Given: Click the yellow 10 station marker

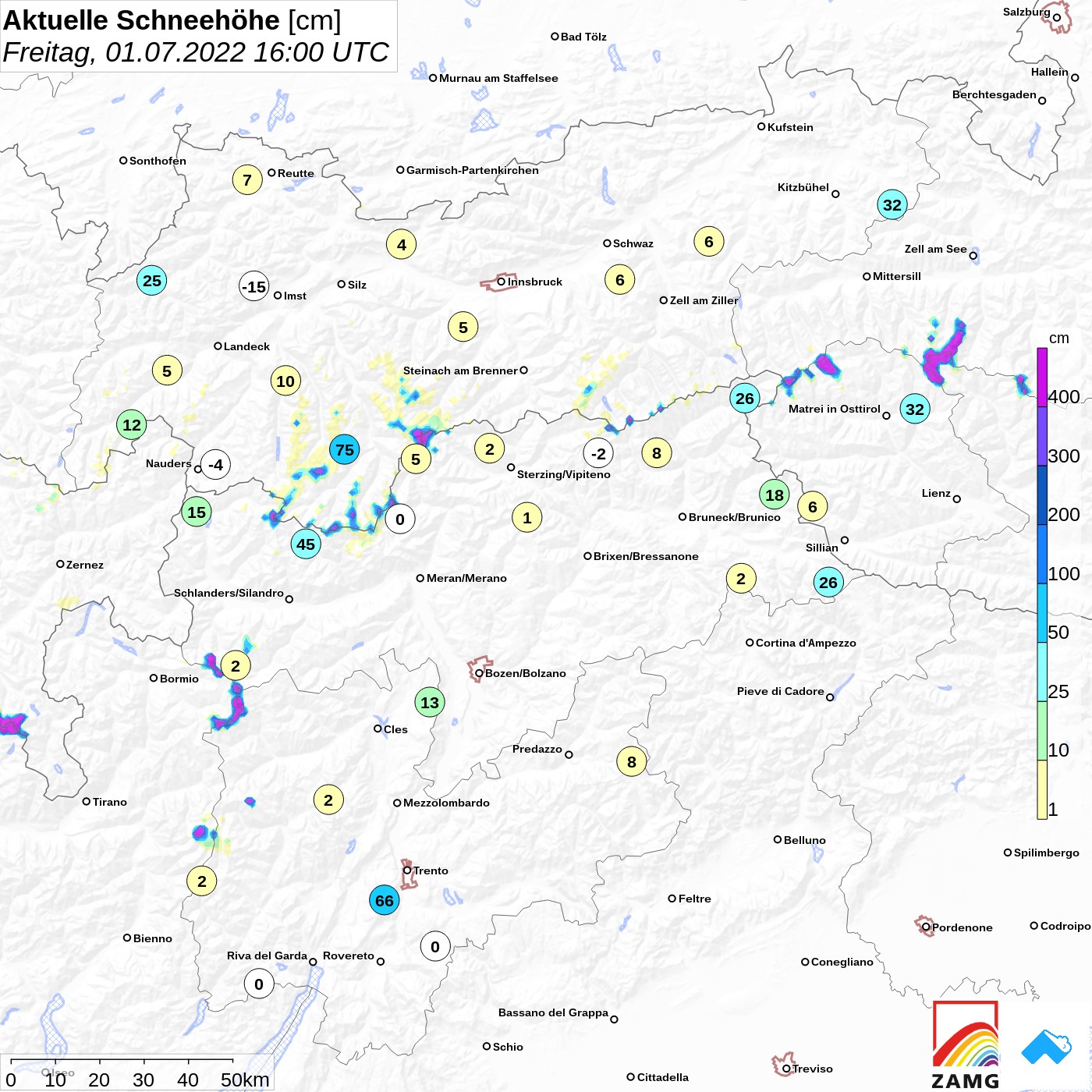Looking at the screenshot, I should click(285, 381).
